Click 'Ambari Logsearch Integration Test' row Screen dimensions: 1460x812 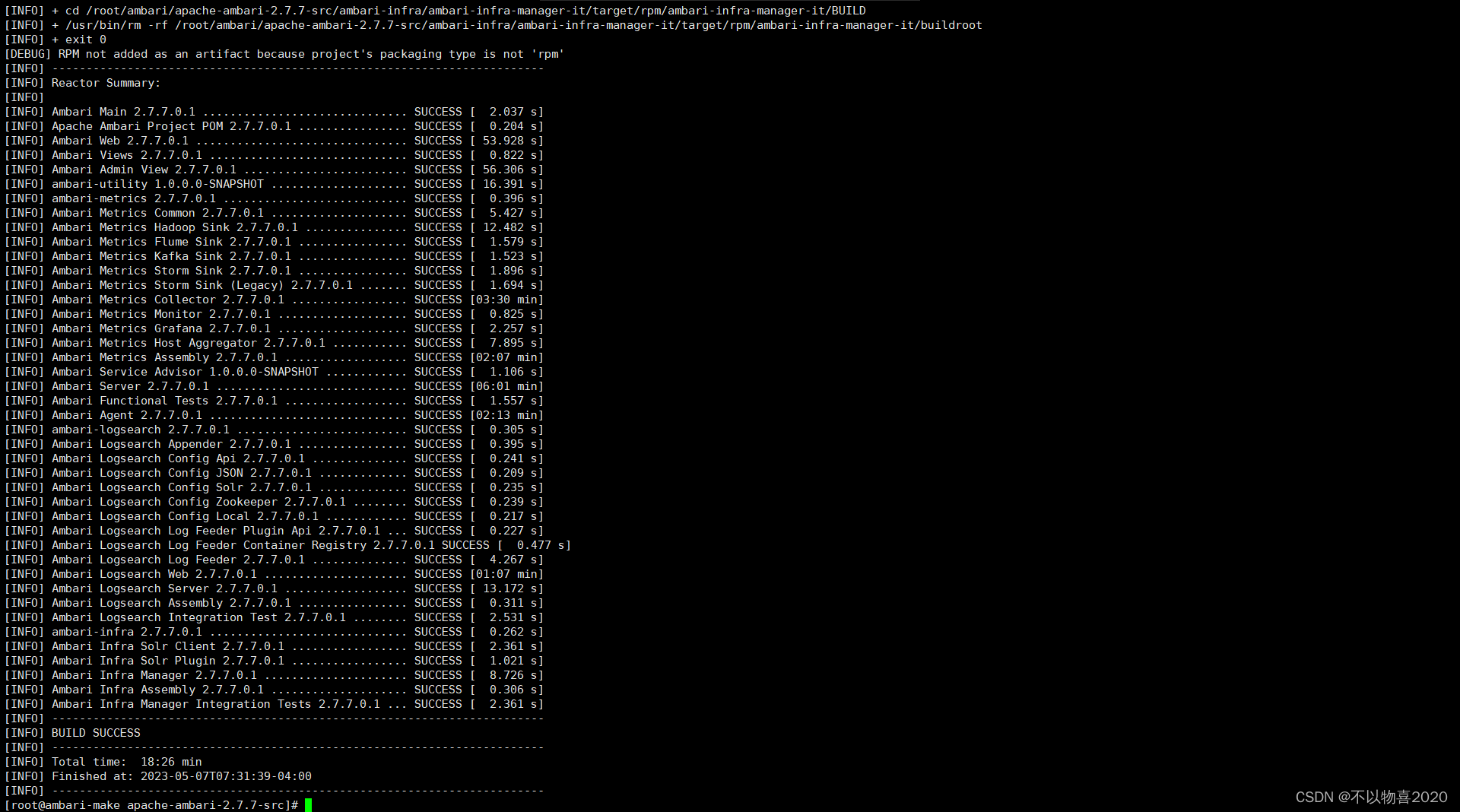click(275, 617)
